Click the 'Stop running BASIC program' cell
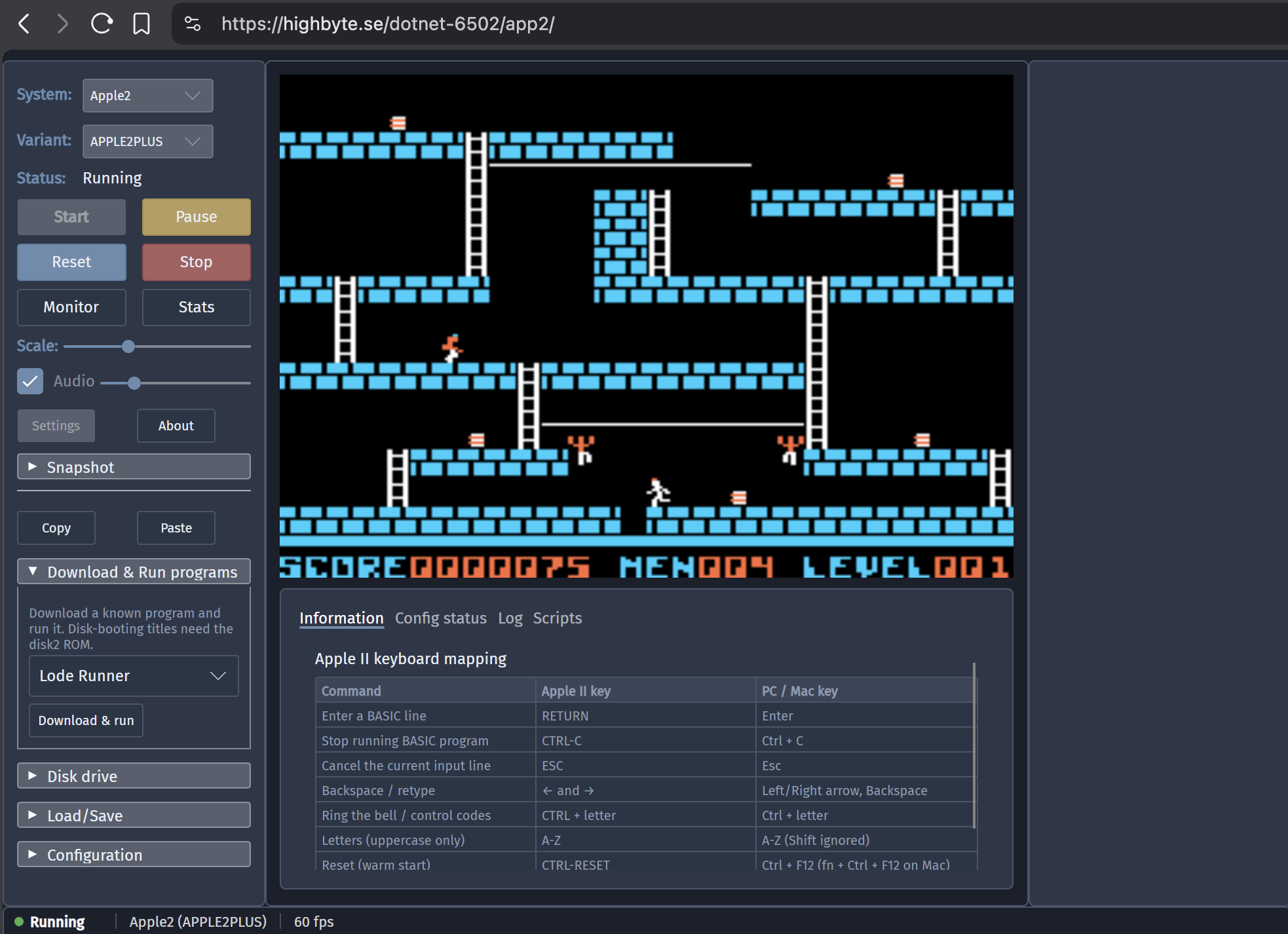Image resolution: width=1288 pixels, height=934 pixels. pyautogui.click(x=425, y=741)
